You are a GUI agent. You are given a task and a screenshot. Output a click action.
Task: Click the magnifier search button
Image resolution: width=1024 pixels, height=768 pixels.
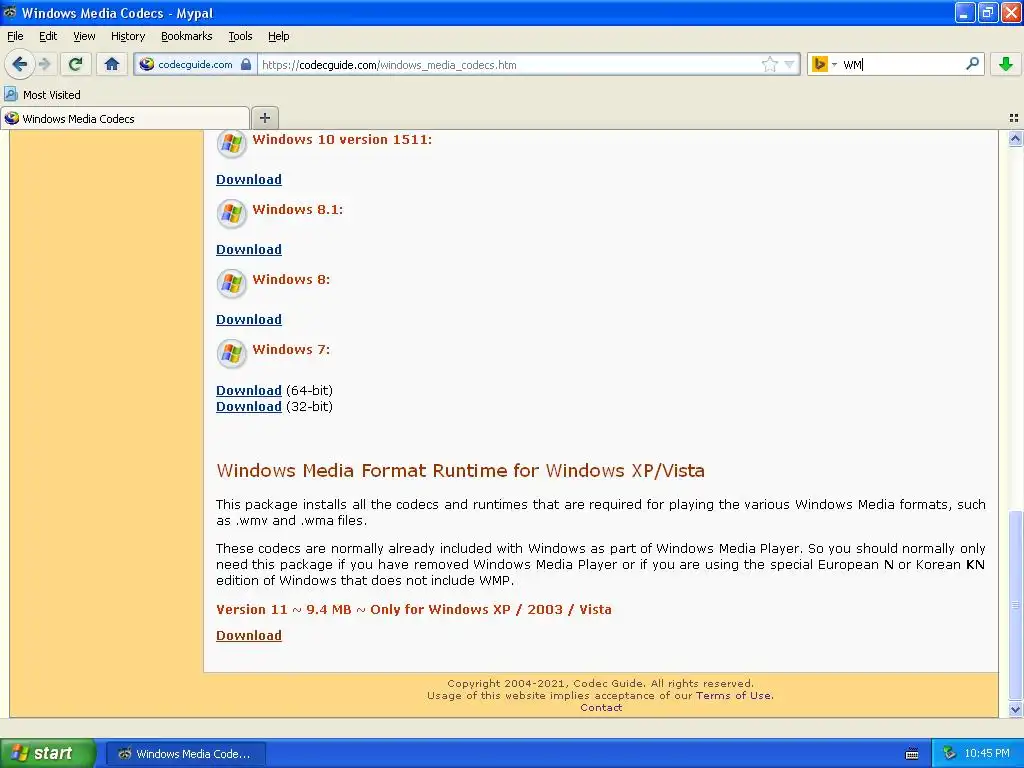(972, 64)
